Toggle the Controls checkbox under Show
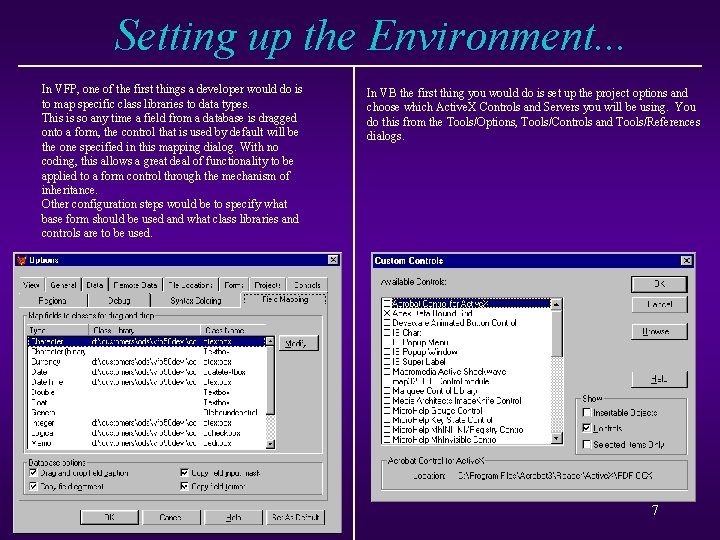 tap(586, 428)
